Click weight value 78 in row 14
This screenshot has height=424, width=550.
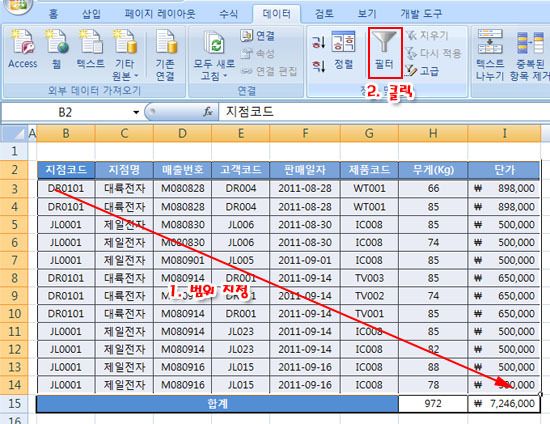click(433, 385)
